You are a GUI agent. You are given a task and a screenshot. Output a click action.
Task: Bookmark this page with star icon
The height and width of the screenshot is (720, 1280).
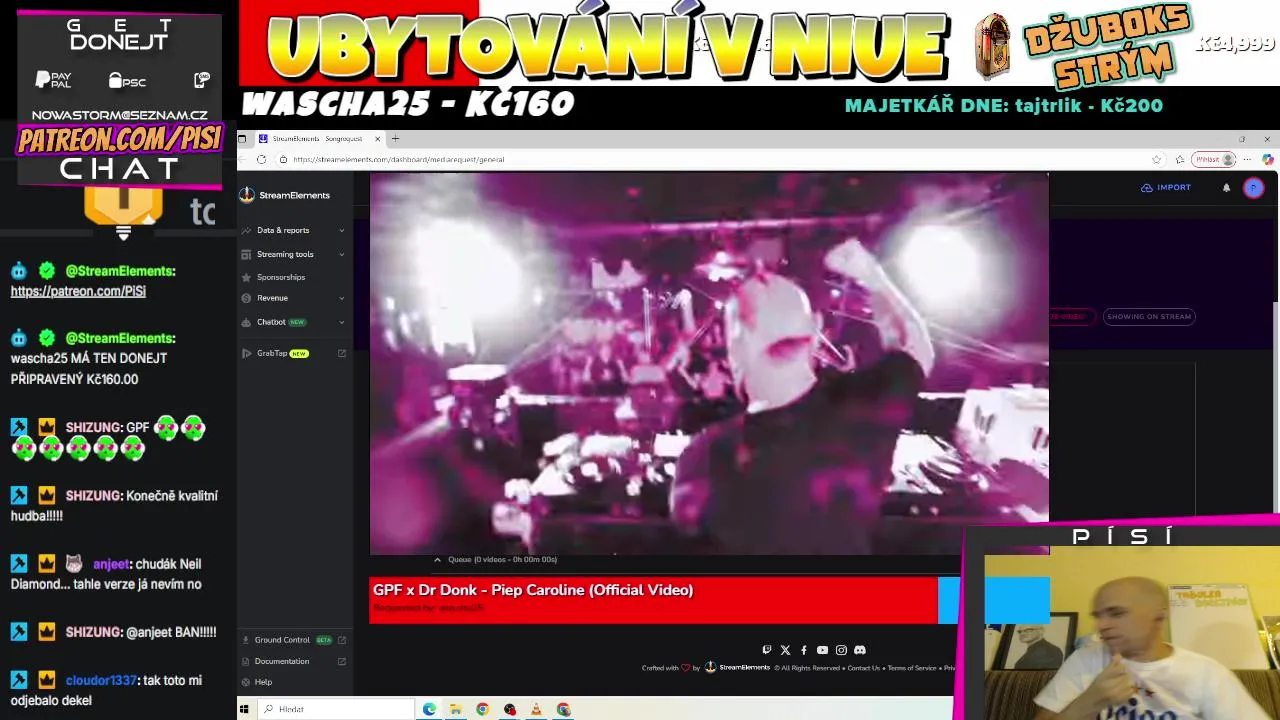click(x=1157, y=159)
